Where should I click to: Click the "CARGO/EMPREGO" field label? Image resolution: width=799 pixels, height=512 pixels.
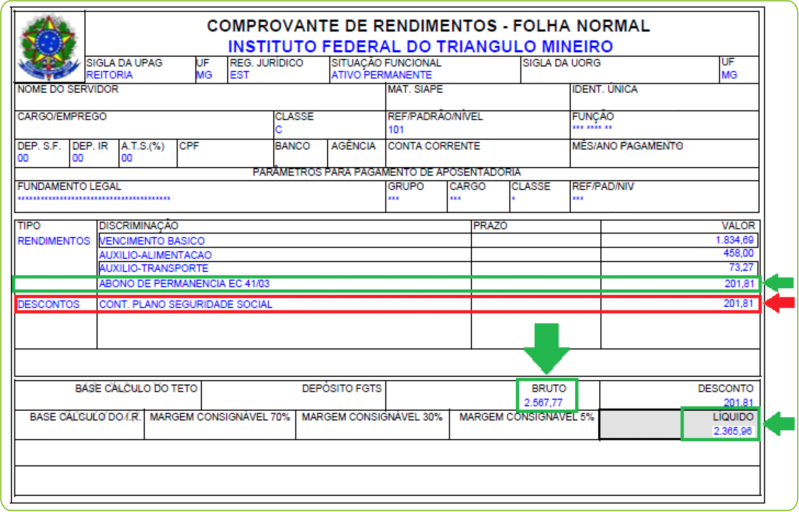(62, 116)
